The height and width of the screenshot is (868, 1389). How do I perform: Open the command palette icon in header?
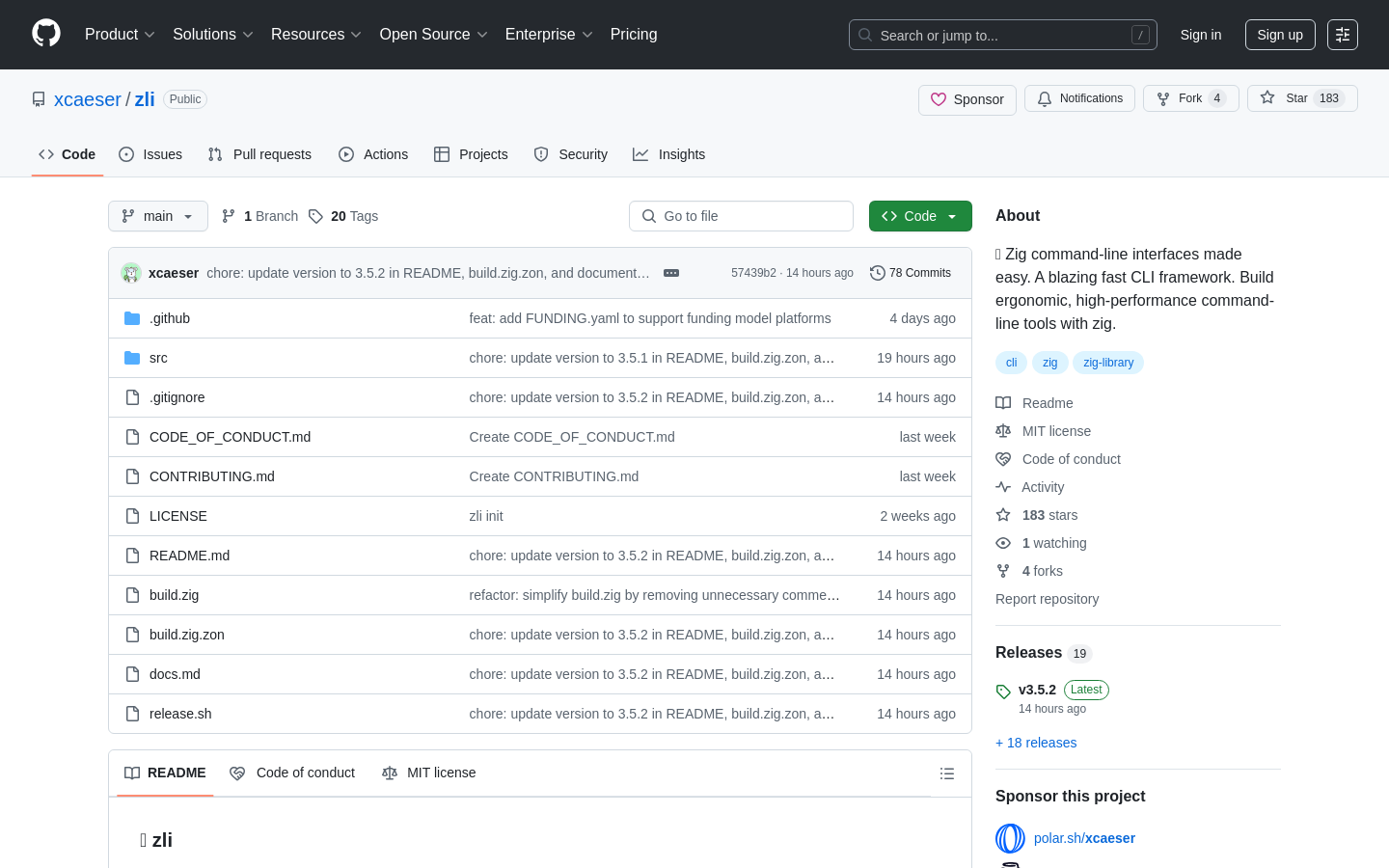pos(1343,35)
